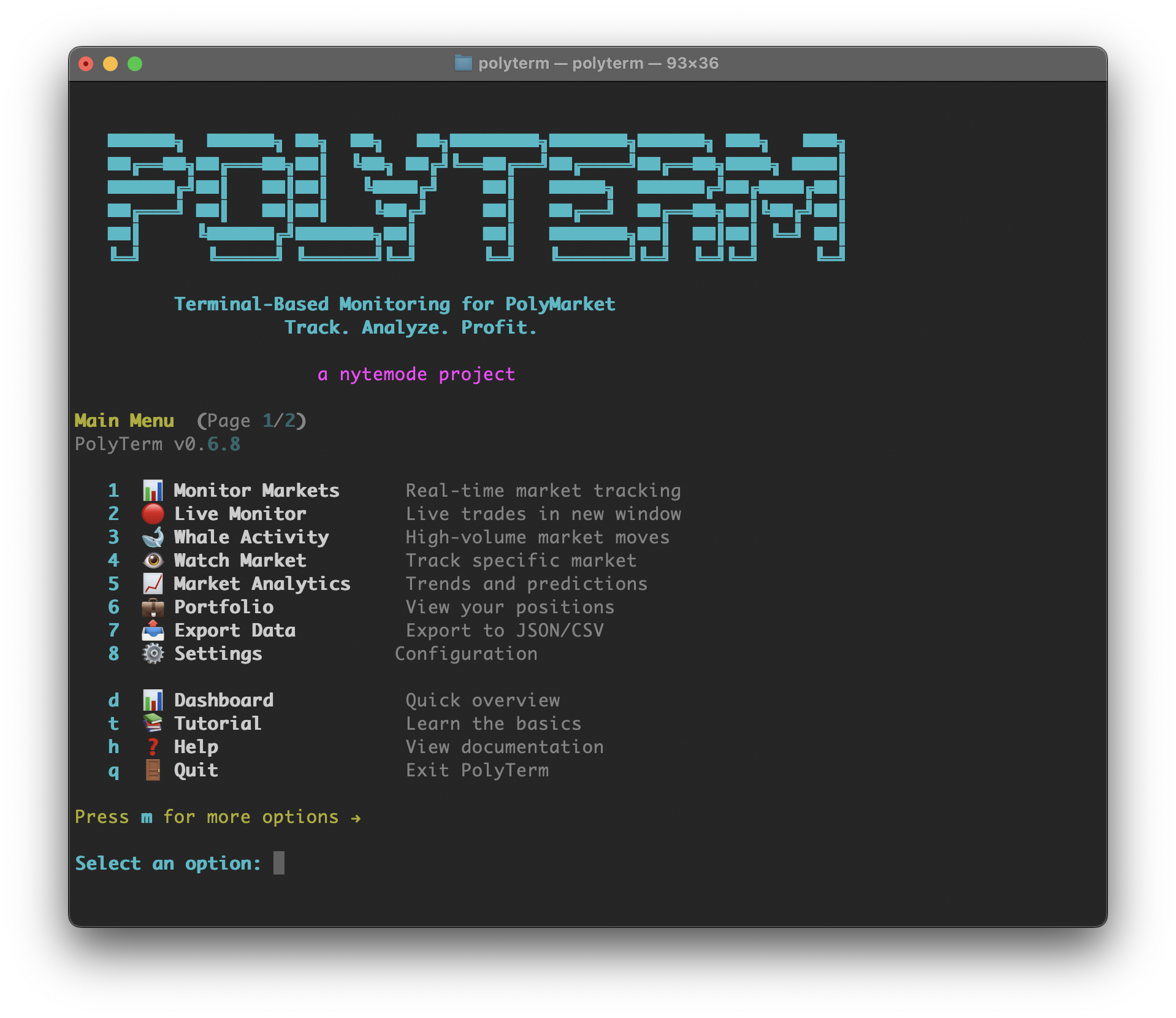Screen dimensions: 1176x1018
Task: Click the eye icon beside Watch Market
Action: [x=153, y=561]
